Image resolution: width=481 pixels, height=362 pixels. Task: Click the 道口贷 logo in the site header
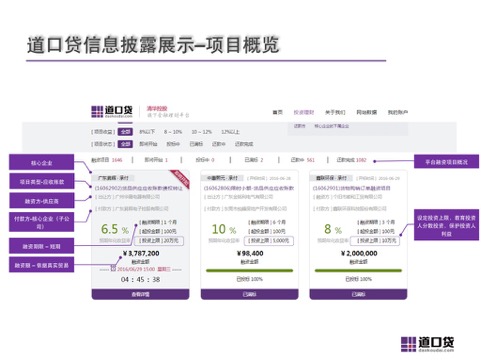click(x=112, y=111)
